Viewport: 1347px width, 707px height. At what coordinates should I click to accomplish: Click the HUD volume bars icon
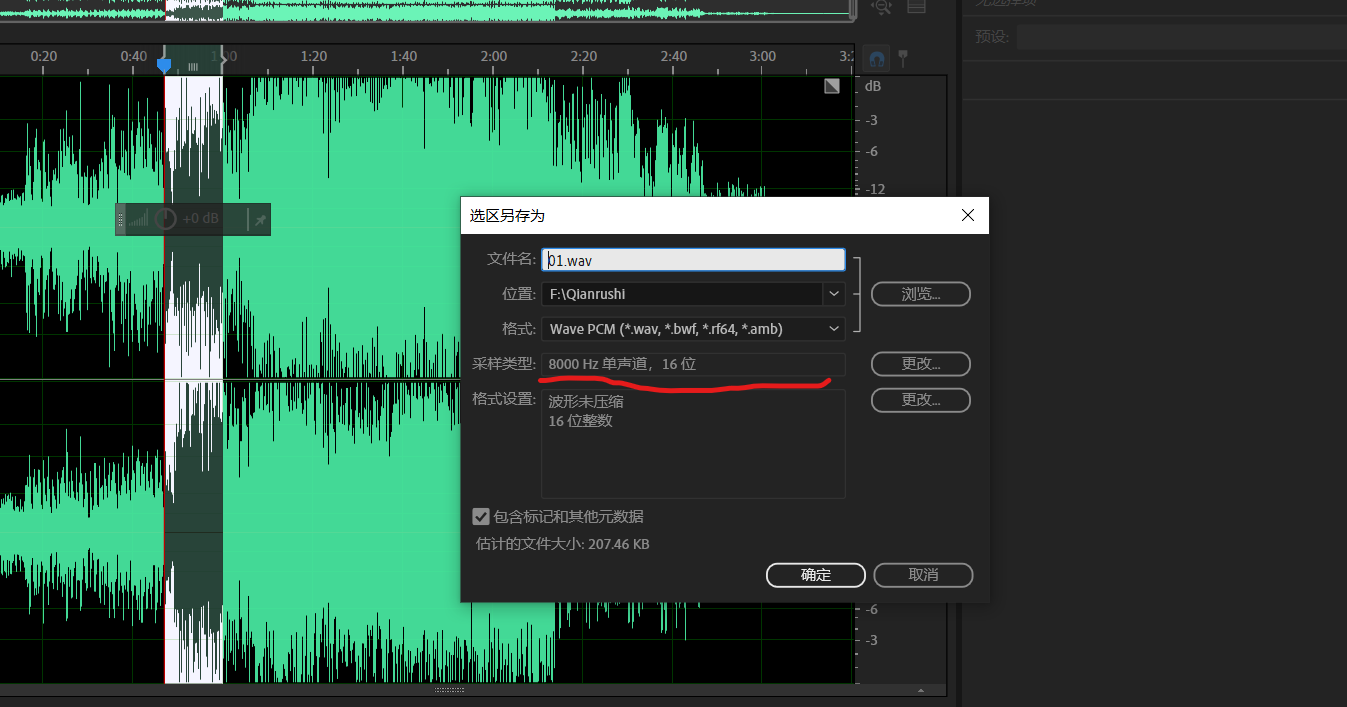[x=138, y=219]
